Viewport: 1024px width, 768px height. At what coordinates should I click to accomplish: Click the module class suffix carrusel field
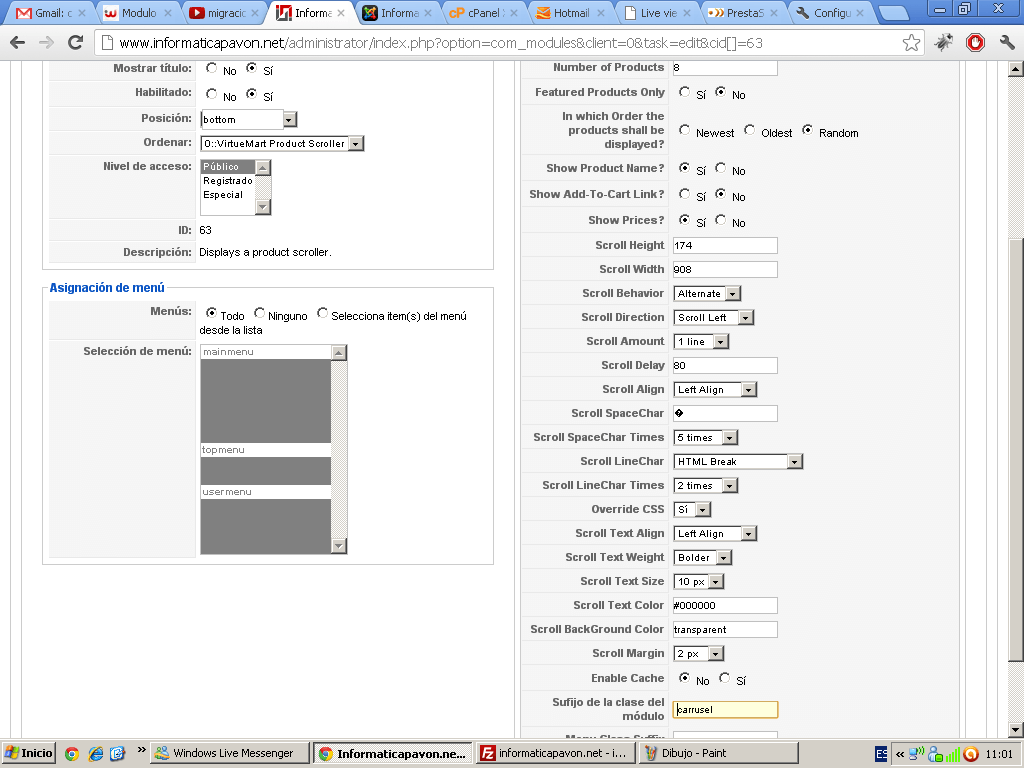point(725,710)
